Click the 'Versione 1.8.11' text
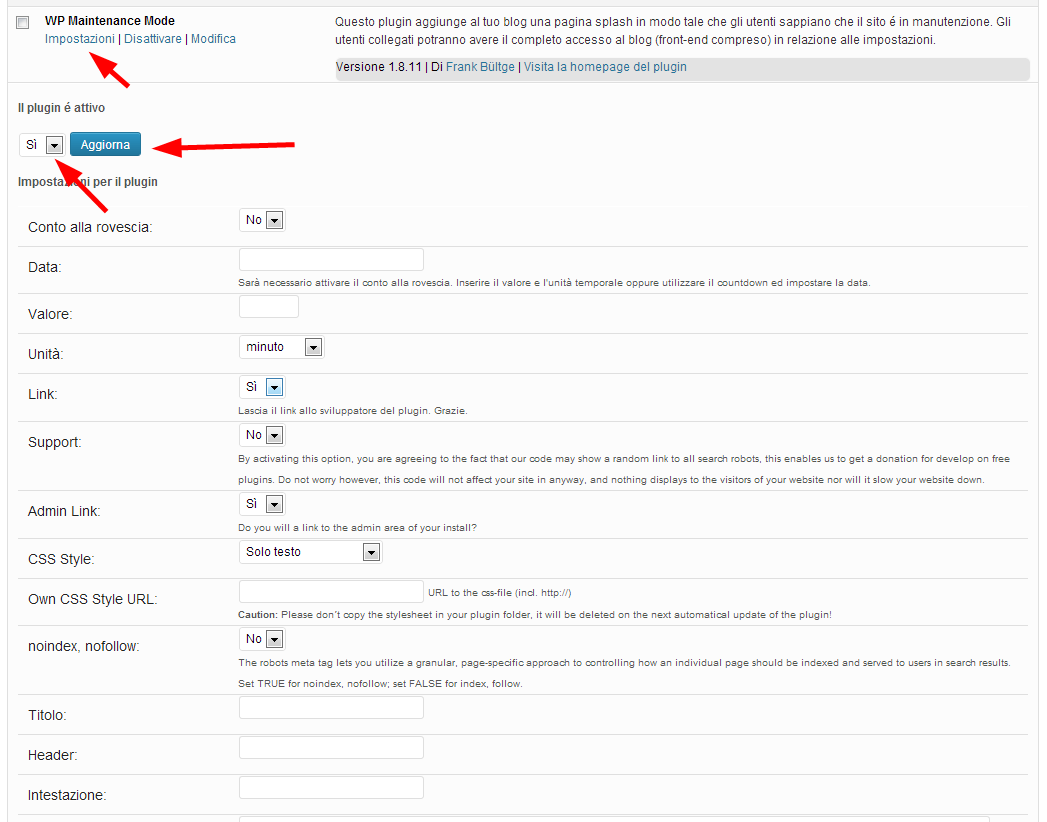Viewport: 1047px width, 822px height. coord(379,67)
